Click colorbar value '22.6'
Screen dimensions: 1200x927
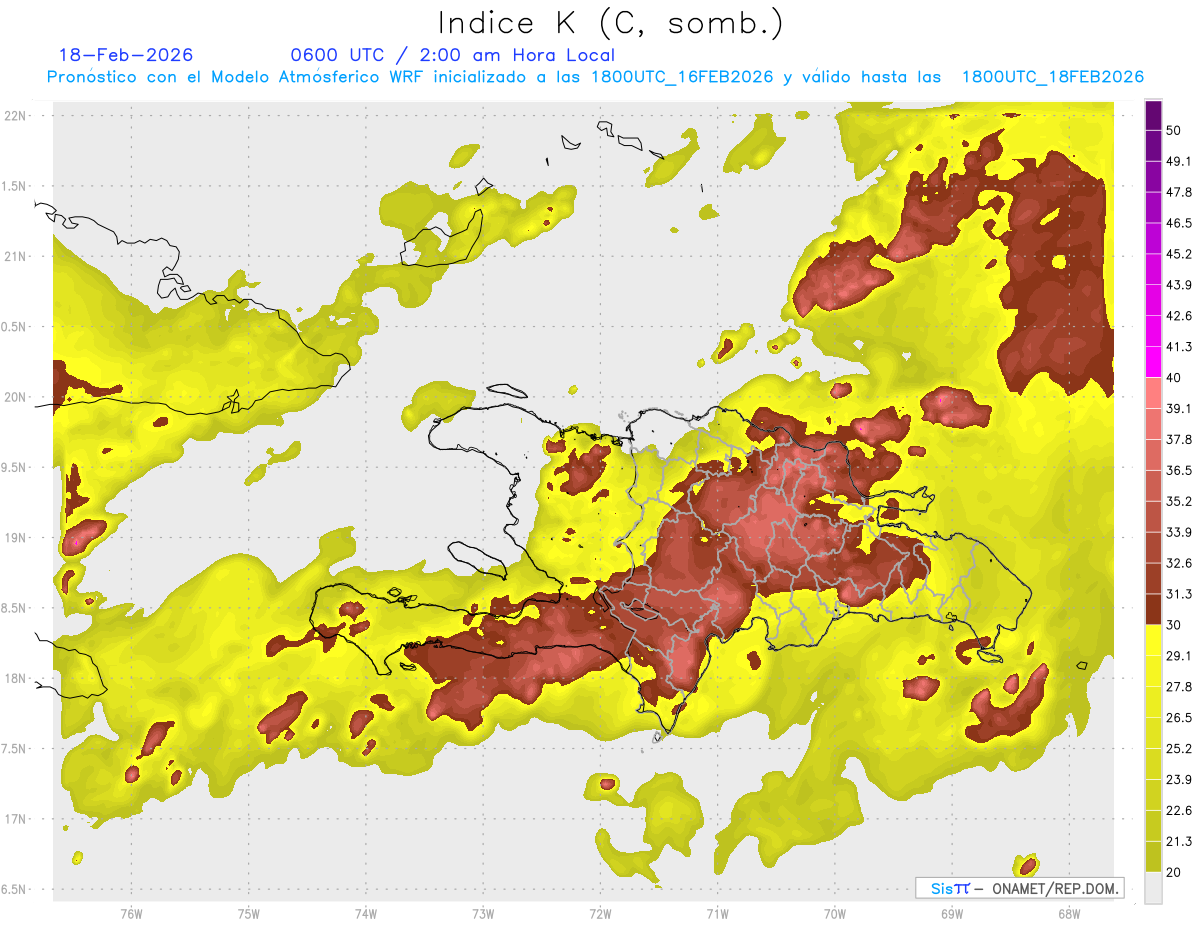1179,811
